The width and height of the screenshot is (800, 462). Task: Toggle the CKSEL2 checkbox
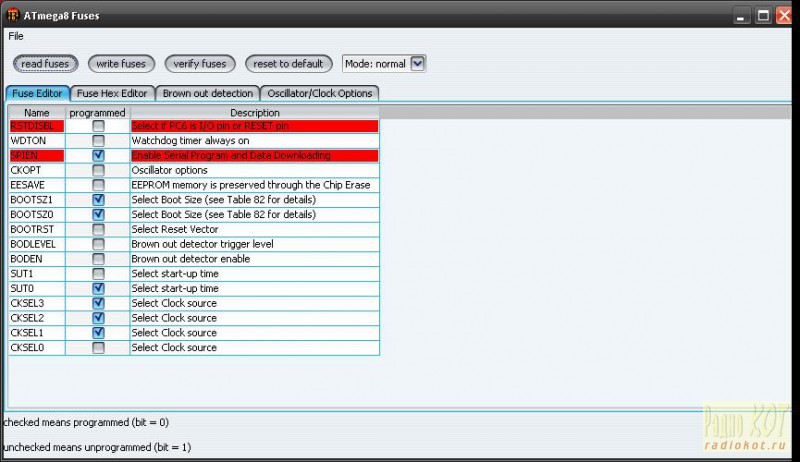click(x=98, y=318)
